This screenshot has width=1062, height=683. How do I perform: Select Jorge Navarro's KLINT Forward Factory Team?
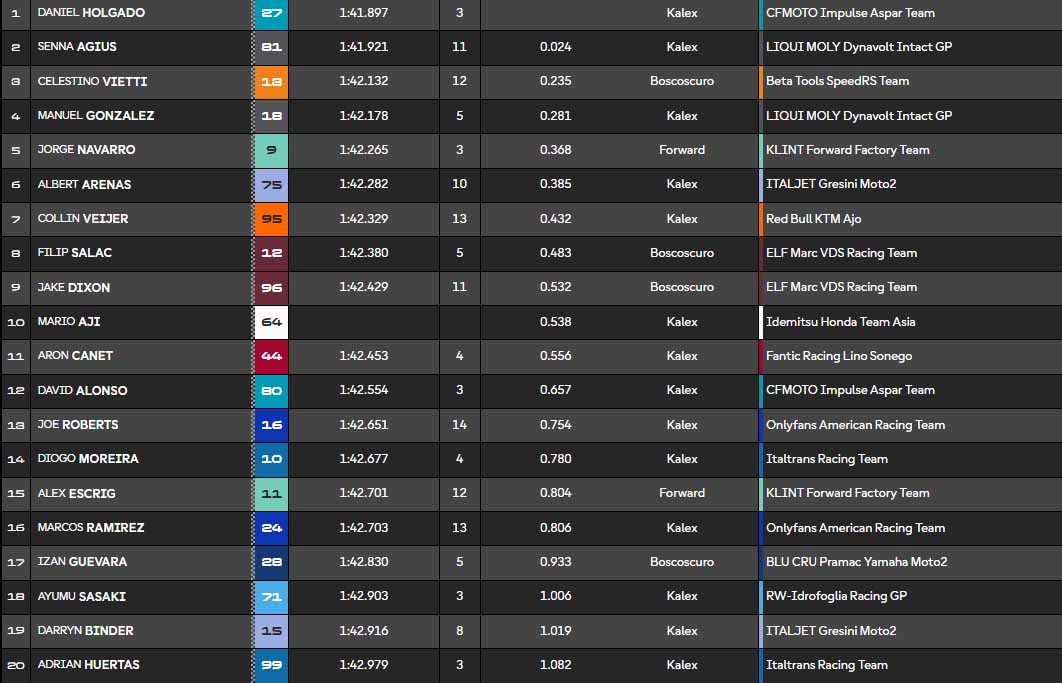(x=847, y=150)
